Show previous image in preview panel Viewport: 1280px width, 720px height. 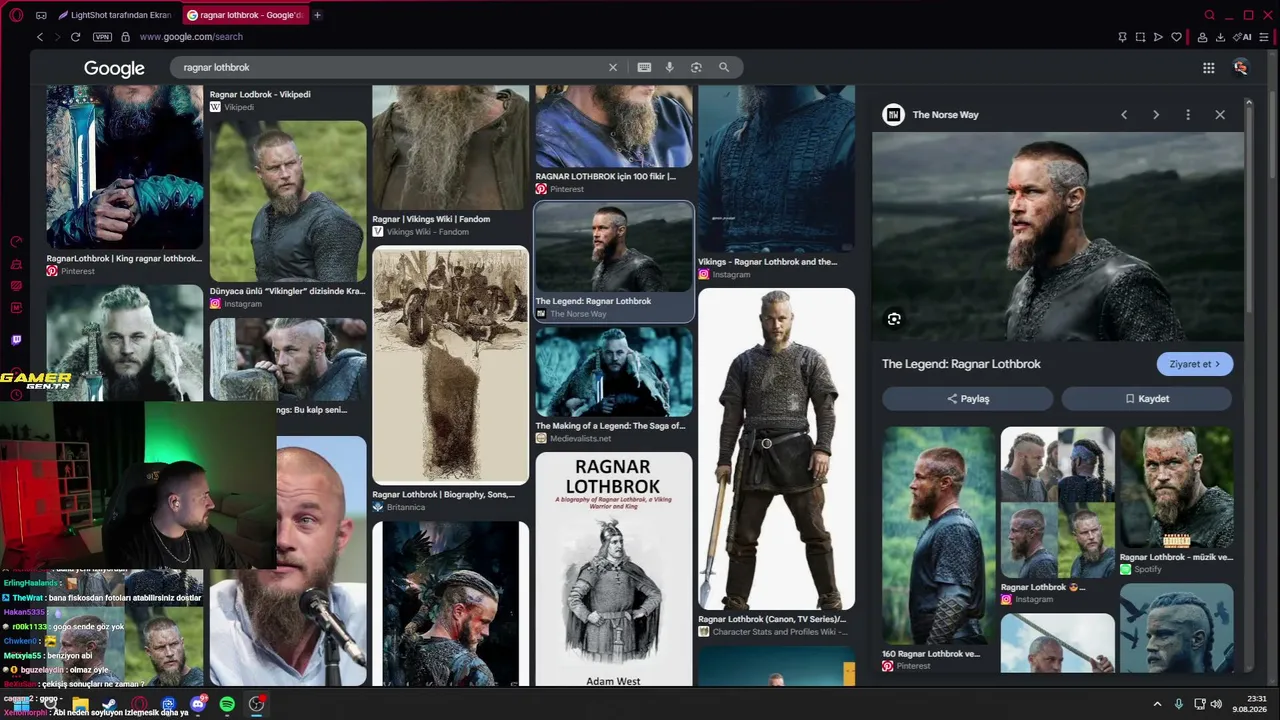[1124, 115]
